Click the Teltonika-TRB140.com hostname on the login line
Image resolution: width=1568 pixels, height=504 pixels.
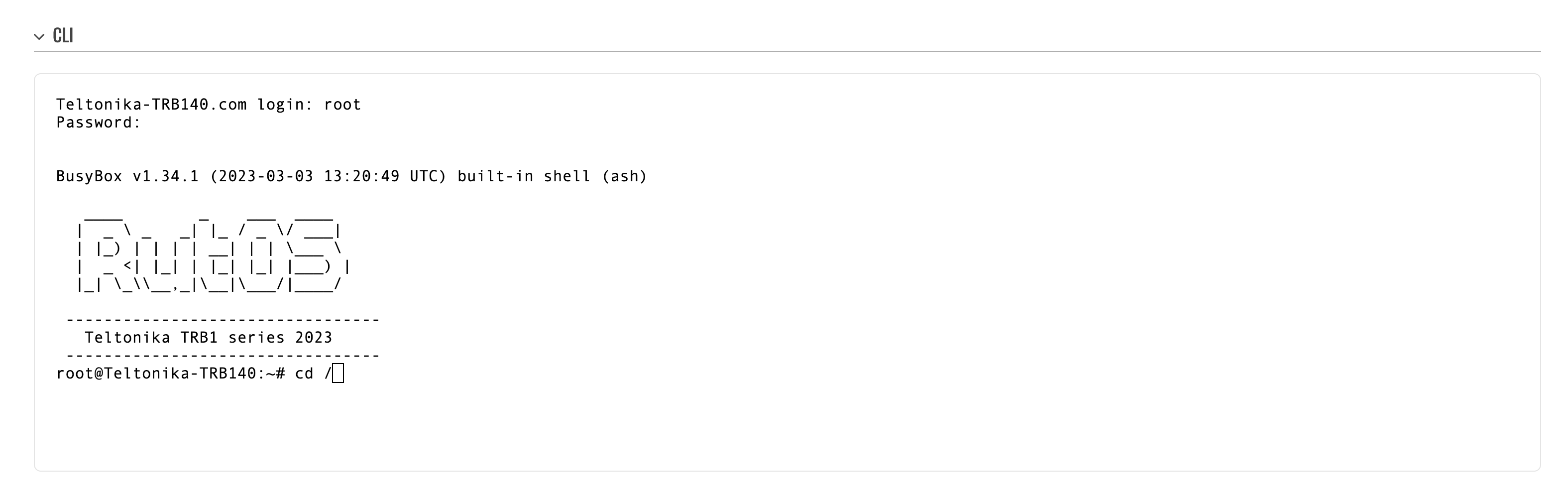pyautogui.click(x=151, y=105)
